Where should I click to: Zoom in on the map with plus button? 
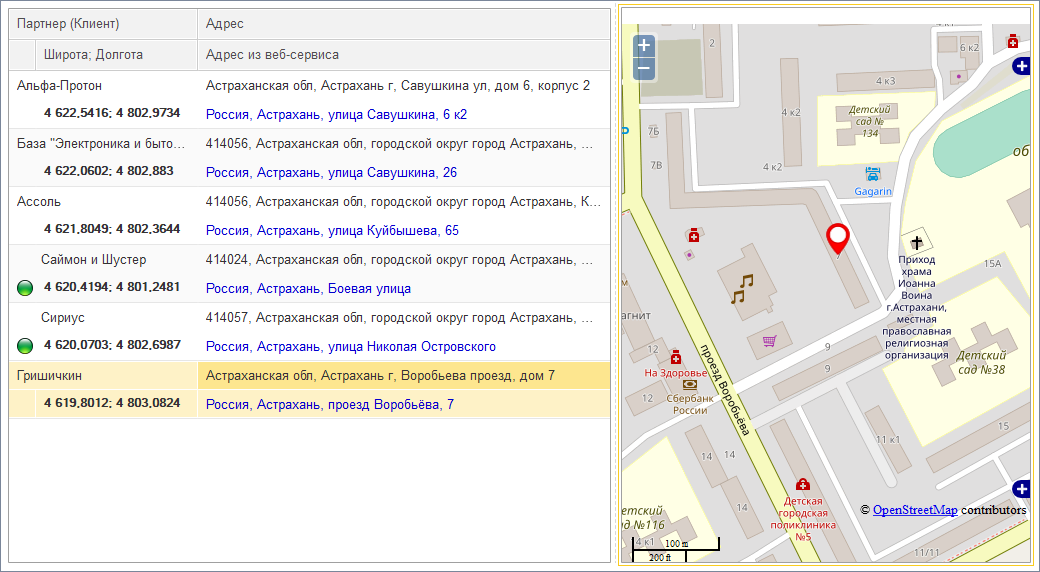(644, 46)
